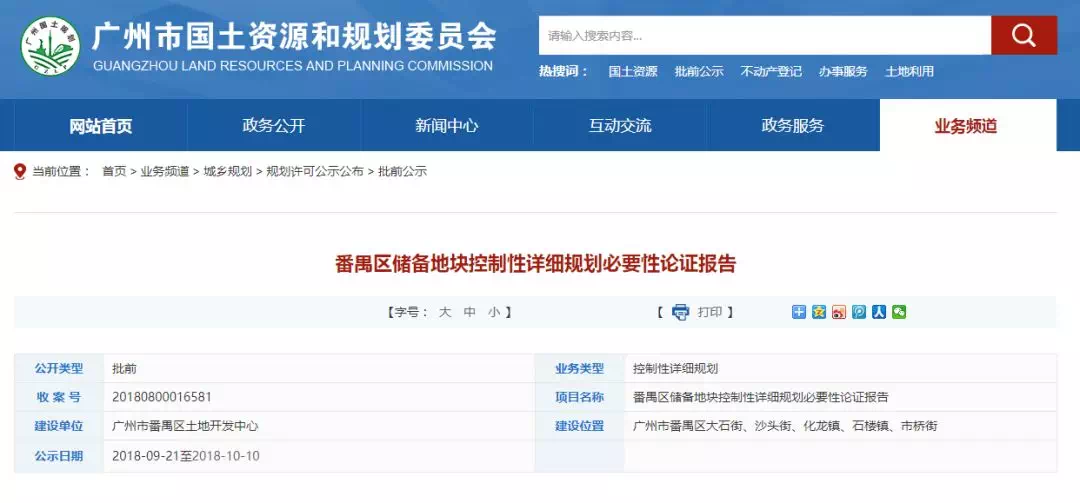Click project name value in table
Image resolution: width=1080 pixels, height=503 pixels.
coord(760,397)
